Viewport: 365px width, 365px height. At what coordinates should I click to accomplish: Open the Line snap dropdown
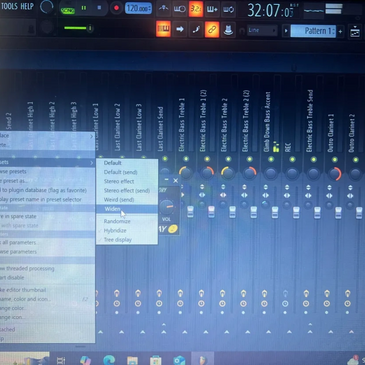tap(262, 30)
